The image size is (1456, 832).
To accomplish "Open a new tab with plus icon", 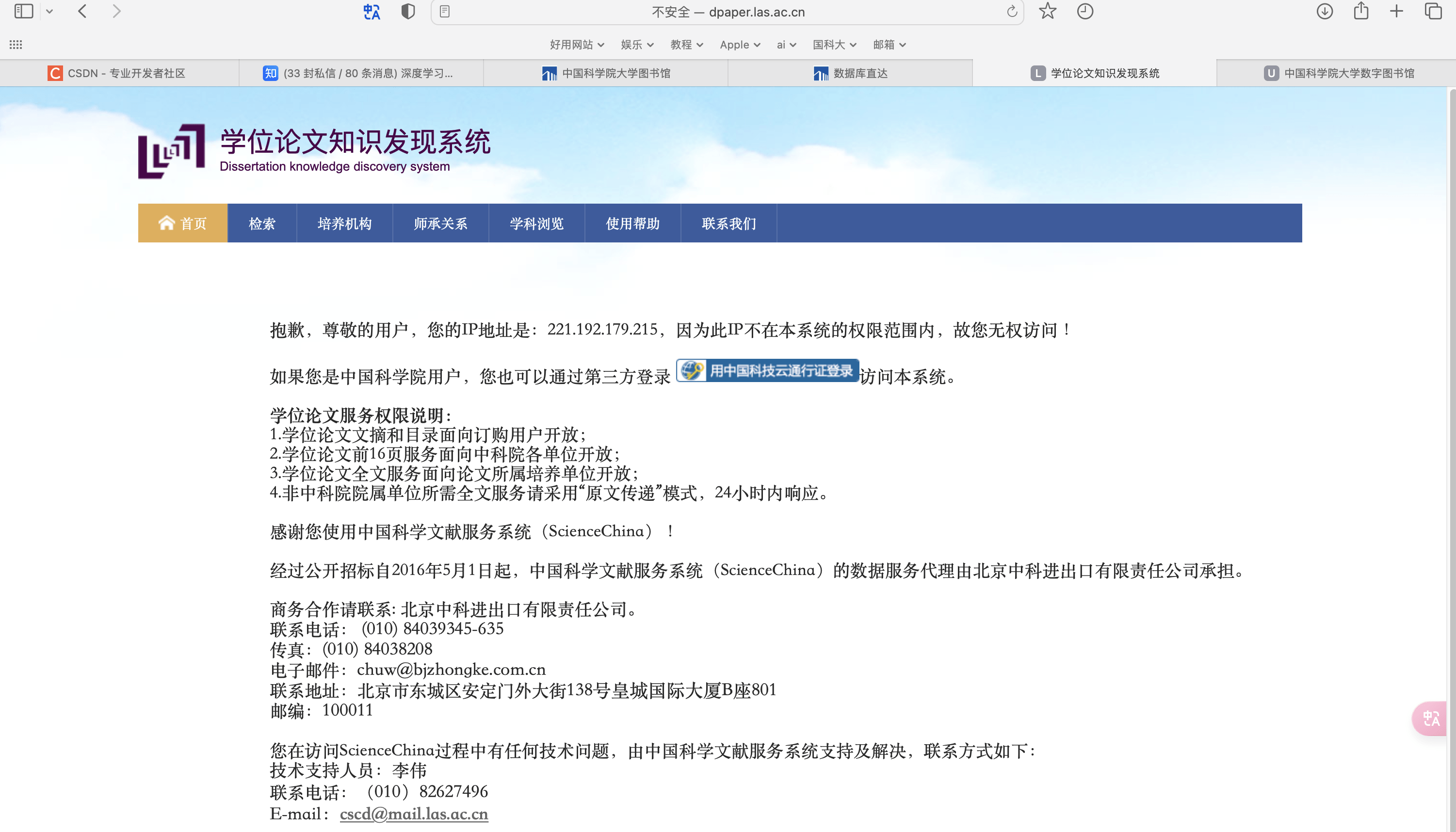I will coord(1396,12).
